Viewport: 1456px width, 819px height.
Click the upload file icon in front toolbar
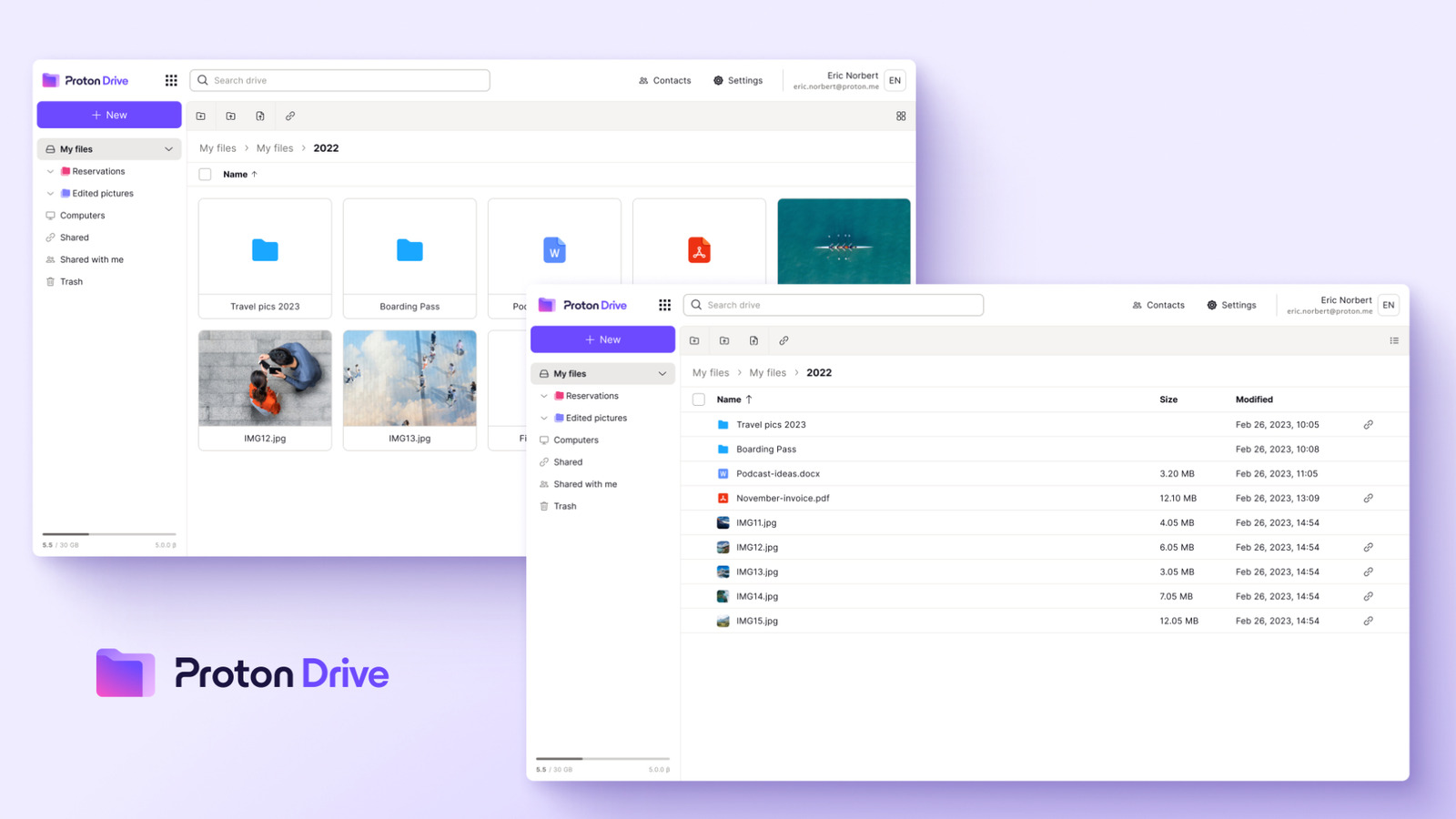coord(753,340)
